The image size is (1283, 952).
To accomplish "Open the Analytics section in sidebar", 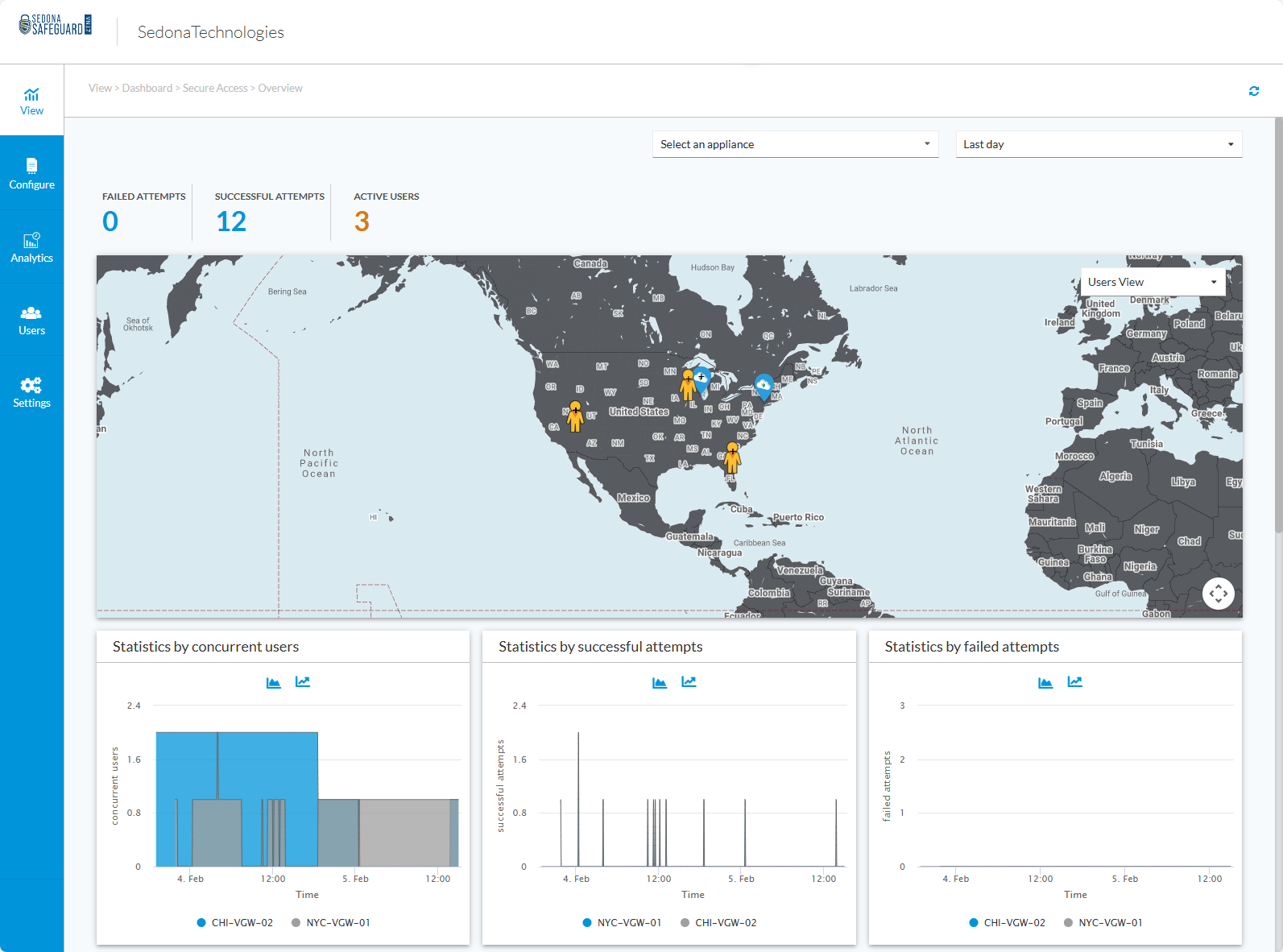I will 31,247.
